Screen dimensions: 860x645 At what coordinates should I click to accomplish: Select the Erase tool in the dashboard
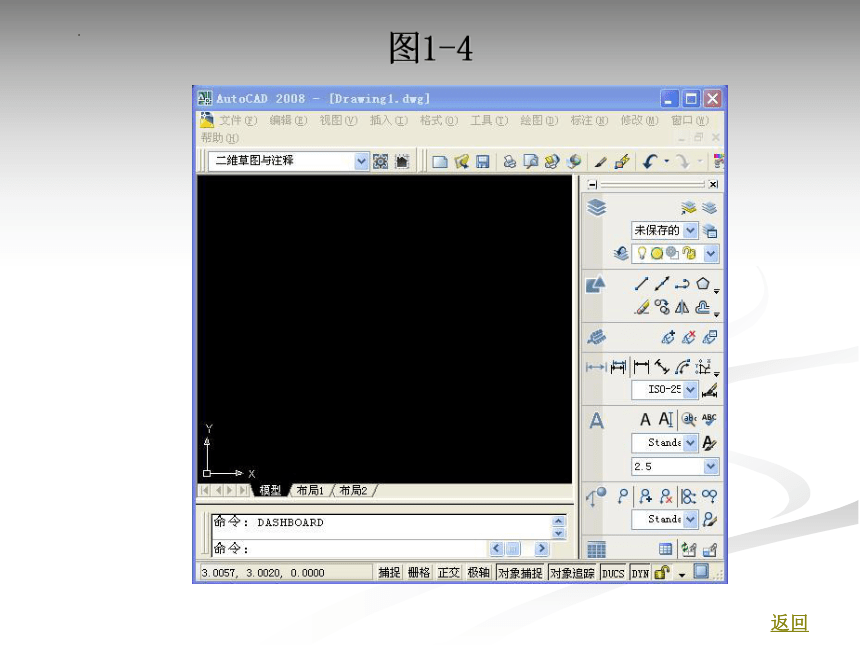(x=641, y=307)
